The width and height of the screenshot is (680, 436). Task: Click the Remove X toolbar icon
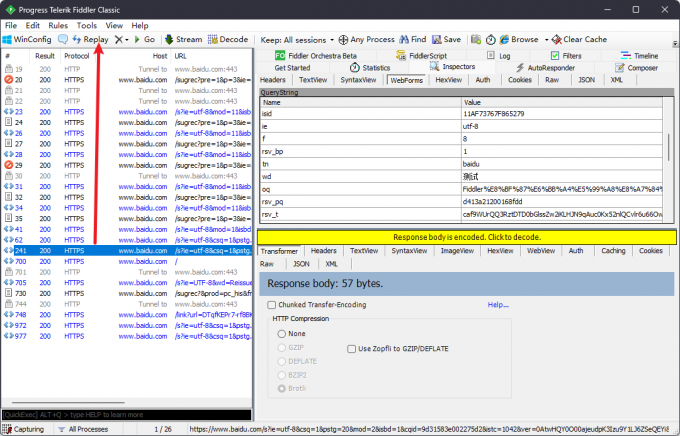(x=118, y=39)
